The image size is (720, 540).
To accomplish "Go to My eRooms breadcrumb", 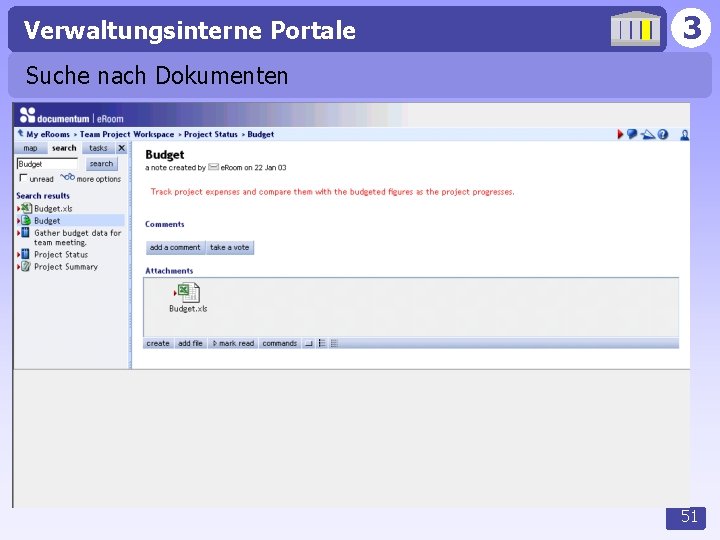I will (x=48, y=134).
